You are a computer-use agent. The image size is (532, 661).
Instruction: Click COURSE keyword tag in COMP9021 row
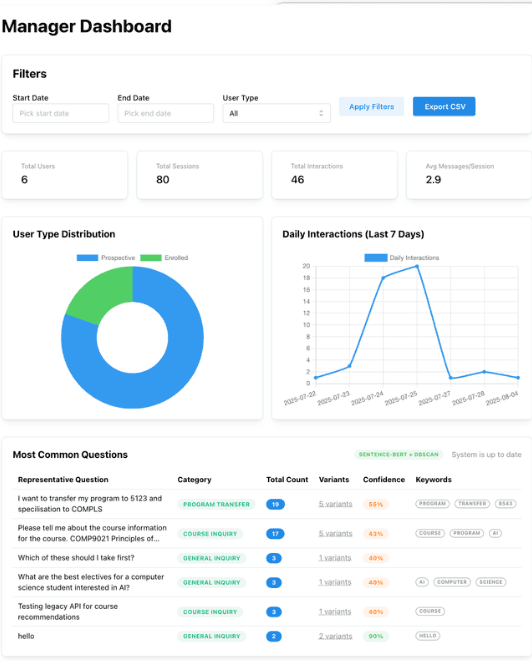430,533
